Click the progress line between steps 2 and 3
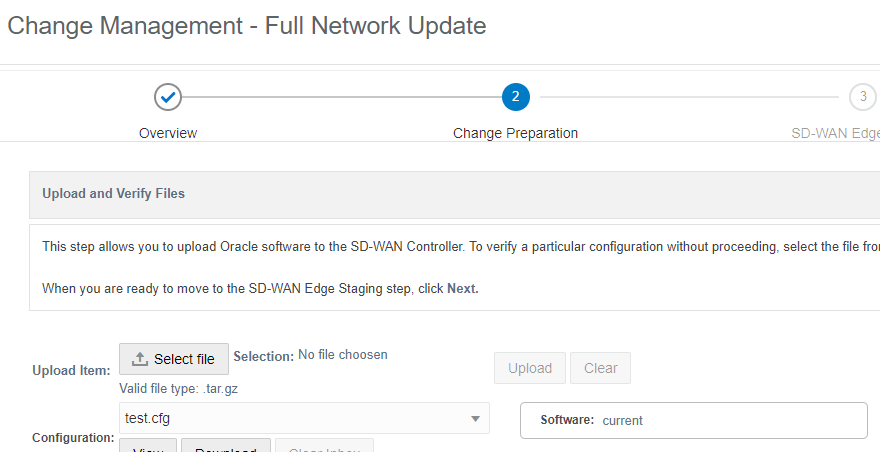 click(x=688, y=97)
